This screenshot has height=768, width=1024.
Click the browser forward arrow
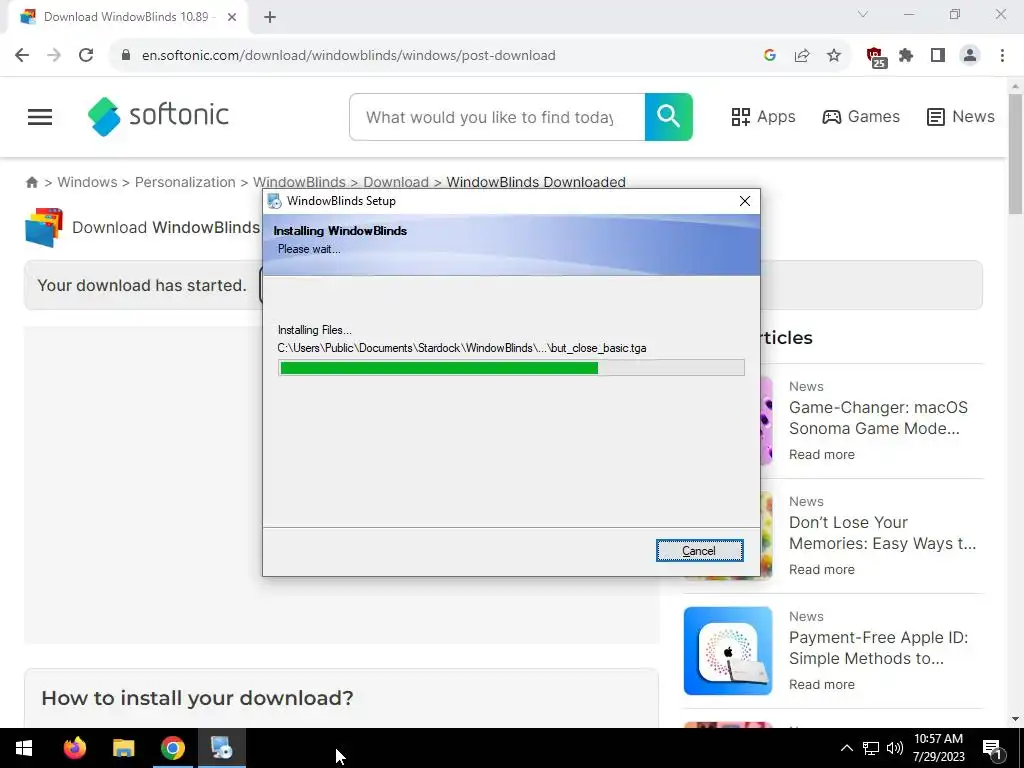(x=54, y=56)
